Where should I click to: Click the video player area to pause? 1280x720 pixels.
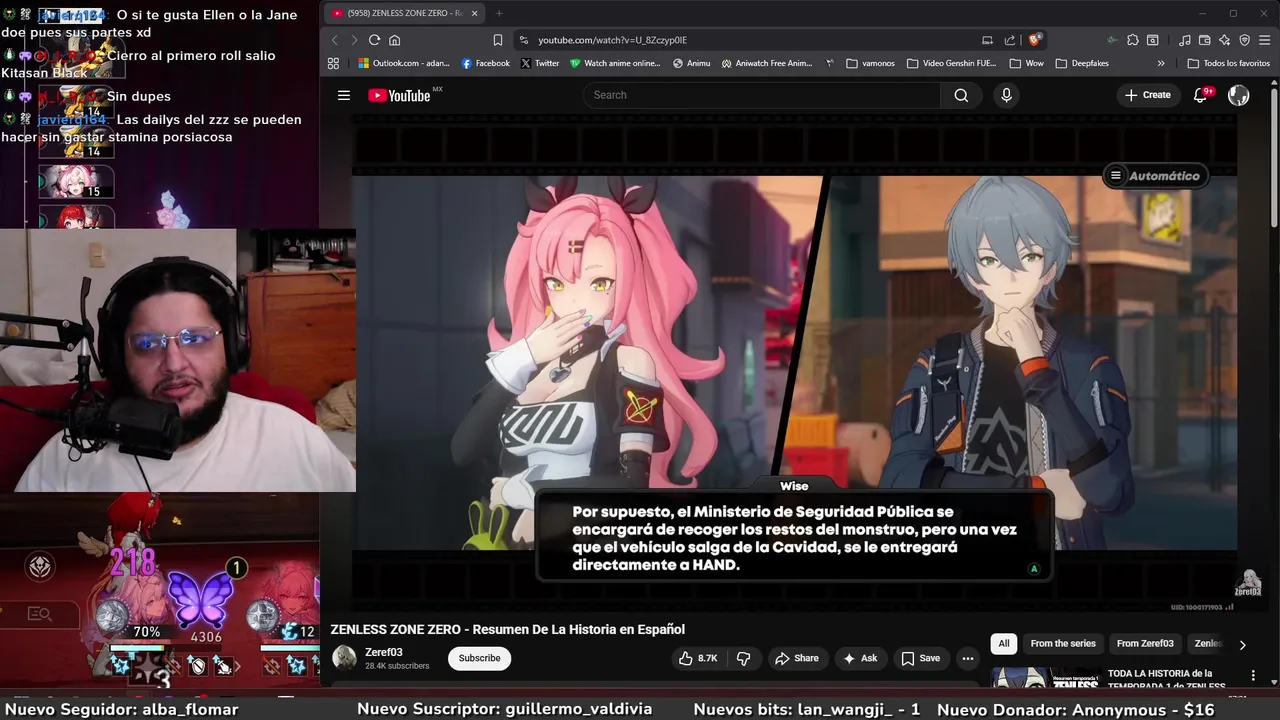click(x=794, y=363)
